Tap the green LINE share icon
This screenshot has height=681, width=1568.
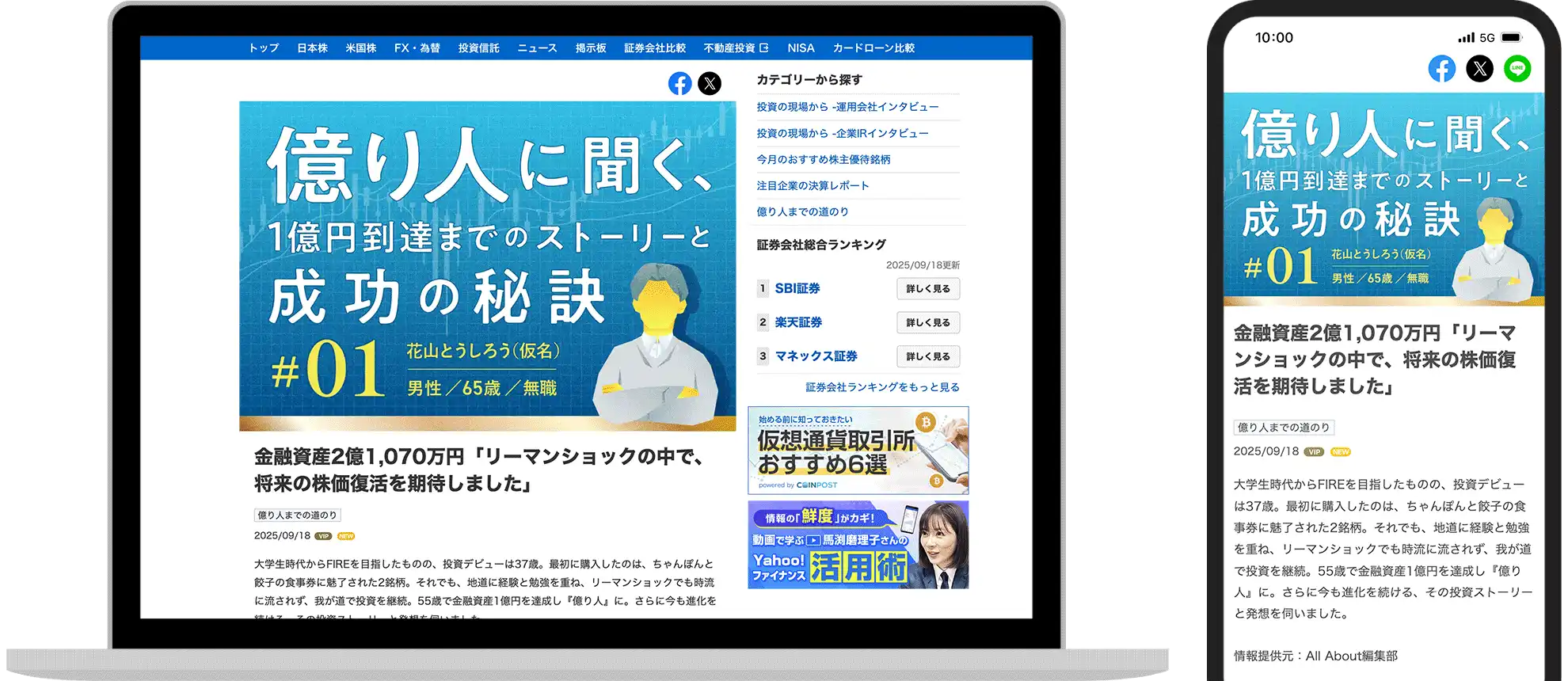coord(1517,69)
